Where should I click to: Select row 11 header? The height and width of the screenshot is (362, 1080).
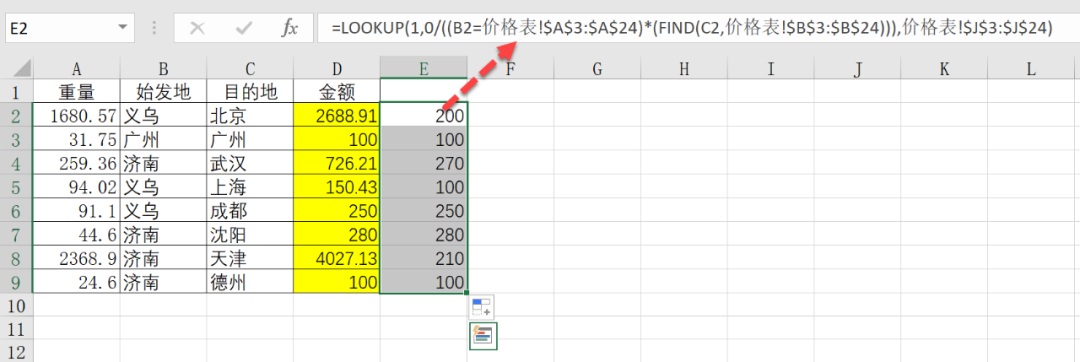17,329
